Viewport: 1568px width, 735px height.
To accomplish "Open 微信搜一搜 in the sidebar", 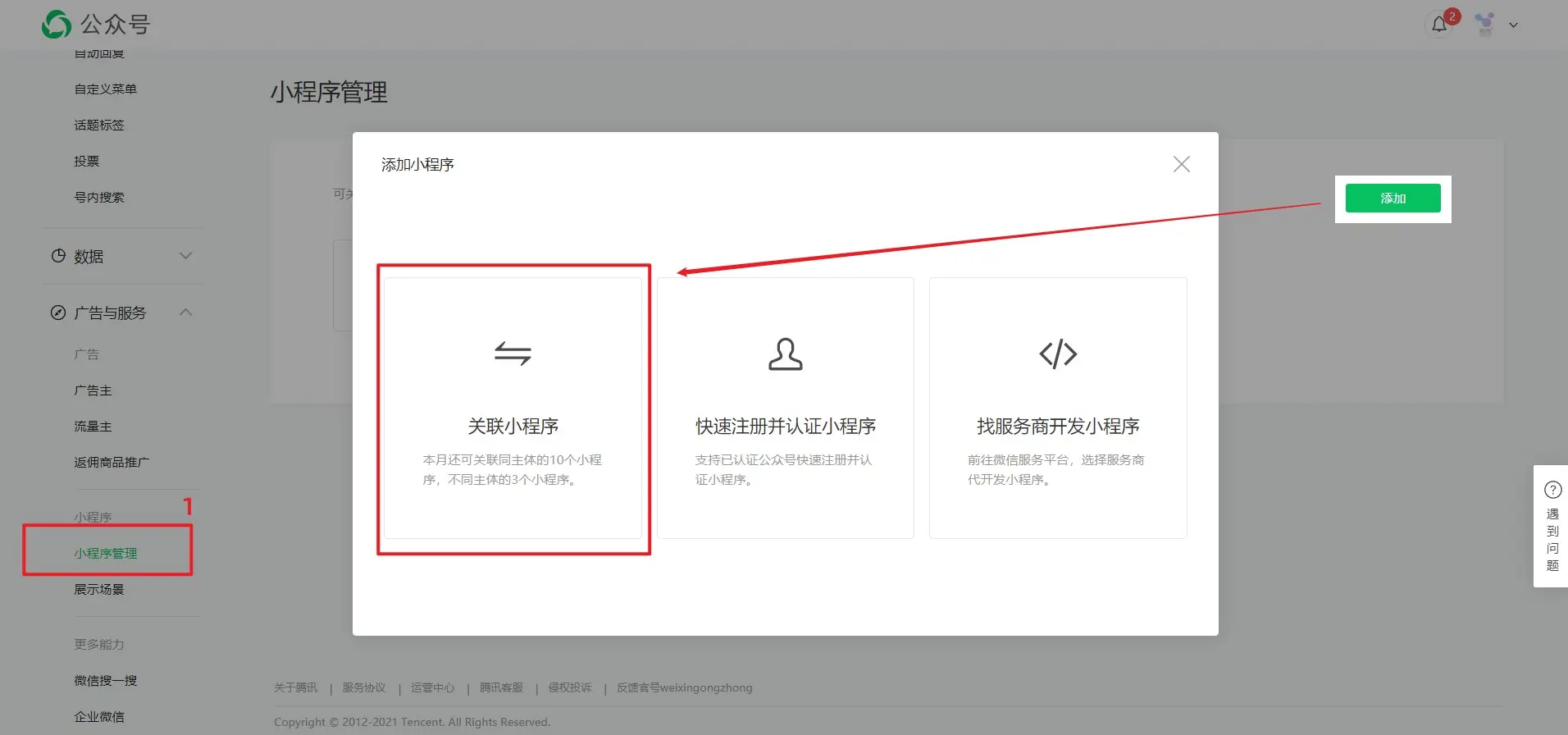I will [x=106, y=680].
